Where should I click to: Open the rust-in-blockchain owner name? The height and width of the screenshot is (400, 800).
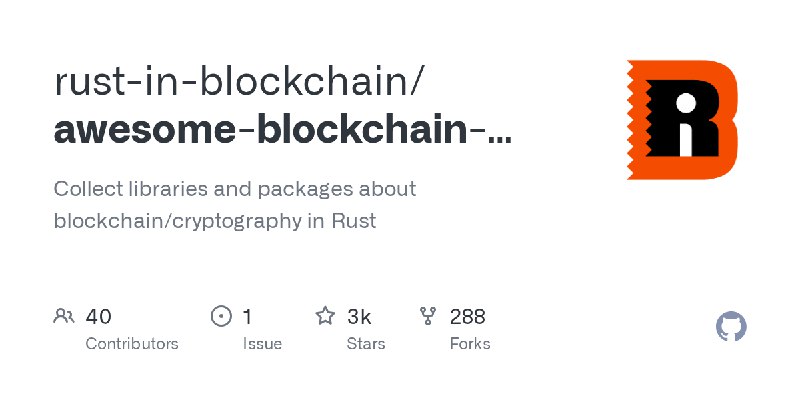point(244,81)
